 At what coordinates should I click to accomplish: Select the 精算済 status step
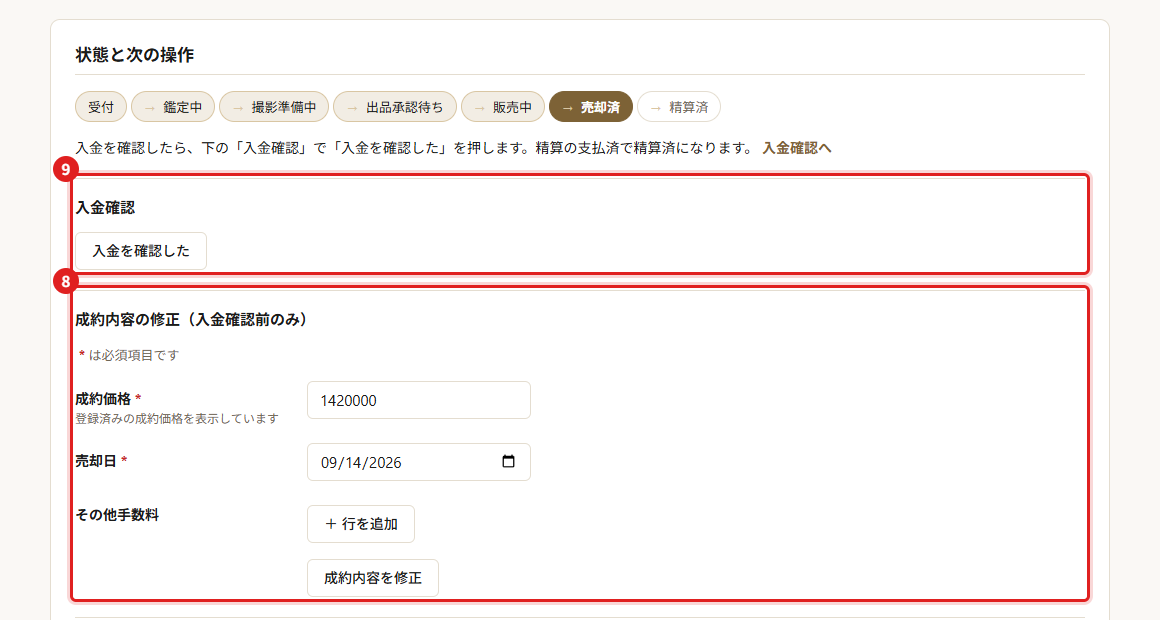[x=679, y=107]
